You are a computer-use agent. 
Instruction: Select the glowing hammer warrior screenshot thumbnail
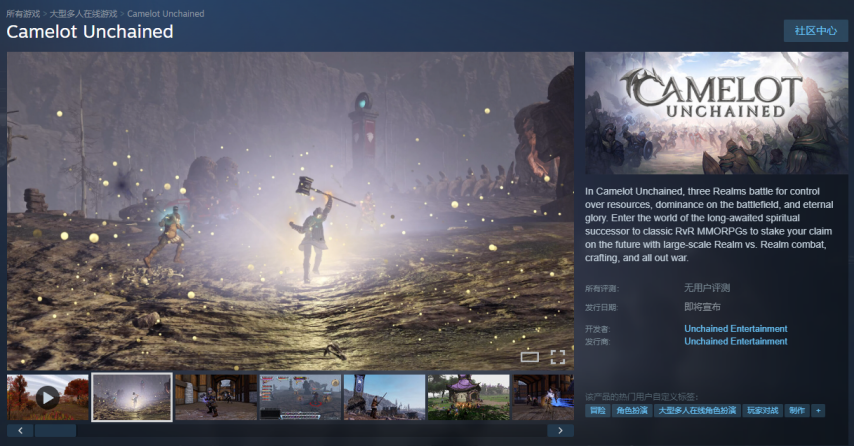[x=132, y=397]
